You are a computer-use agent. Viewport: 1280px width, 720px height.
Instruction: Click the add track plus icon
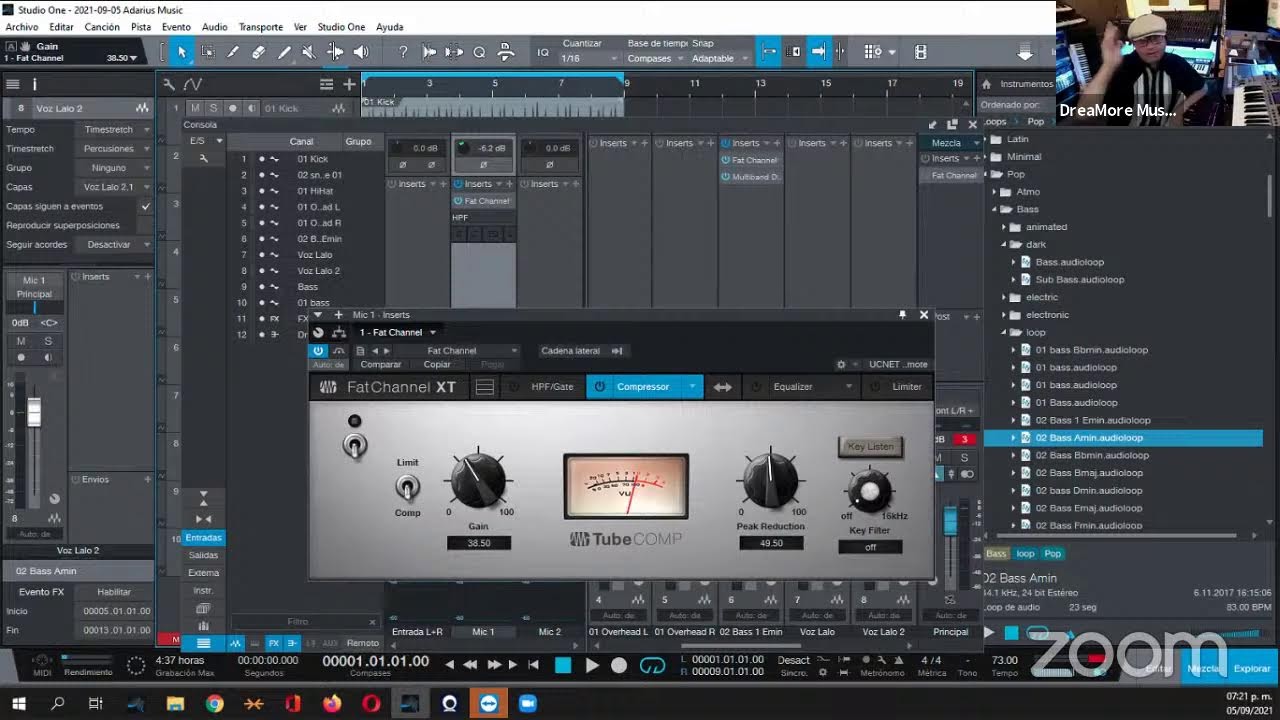pos(349,84)
